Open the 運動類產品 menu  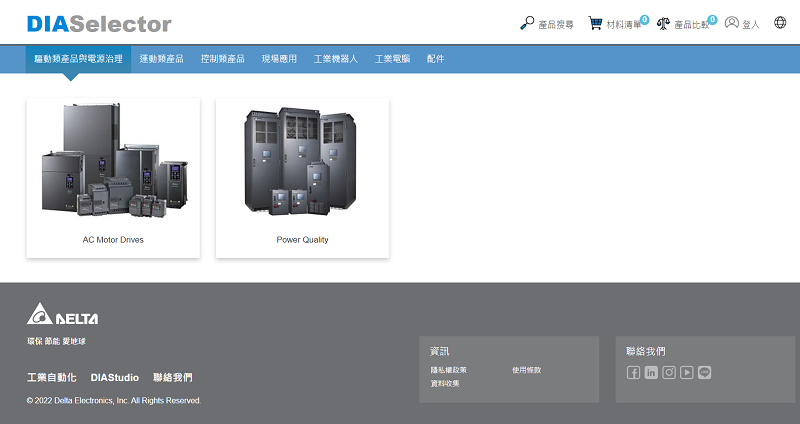162,59
